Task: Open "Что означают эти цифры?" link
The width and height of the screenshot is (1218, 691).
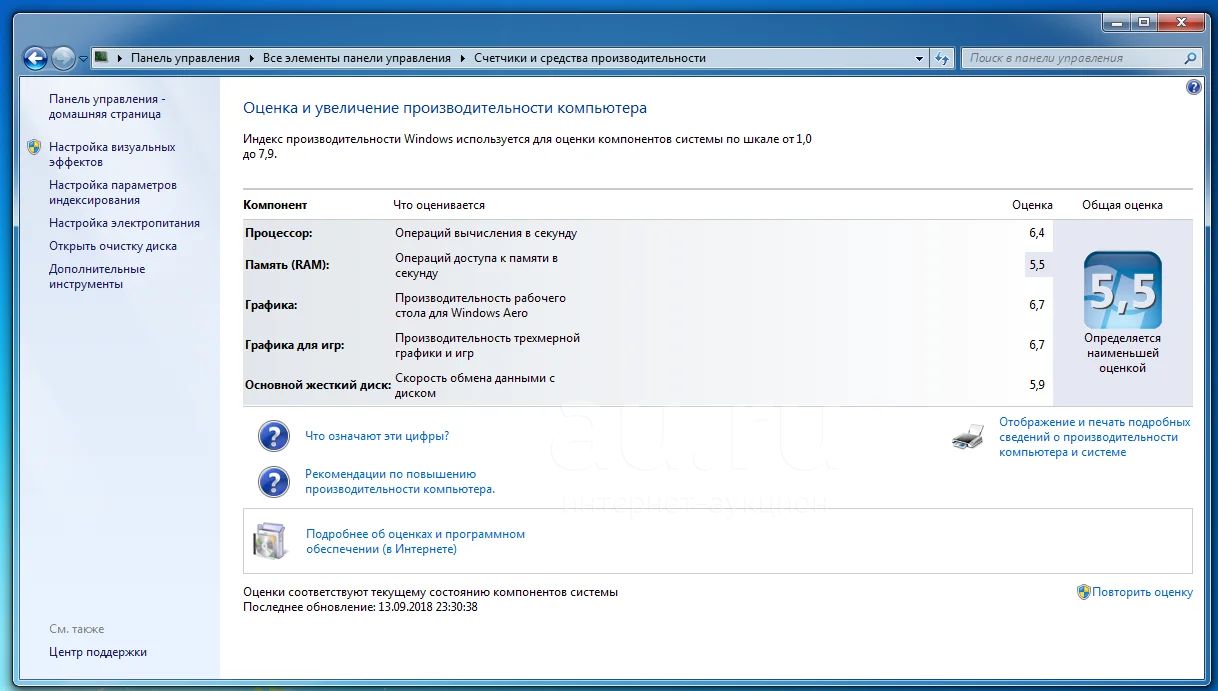Action: point(377,436)
